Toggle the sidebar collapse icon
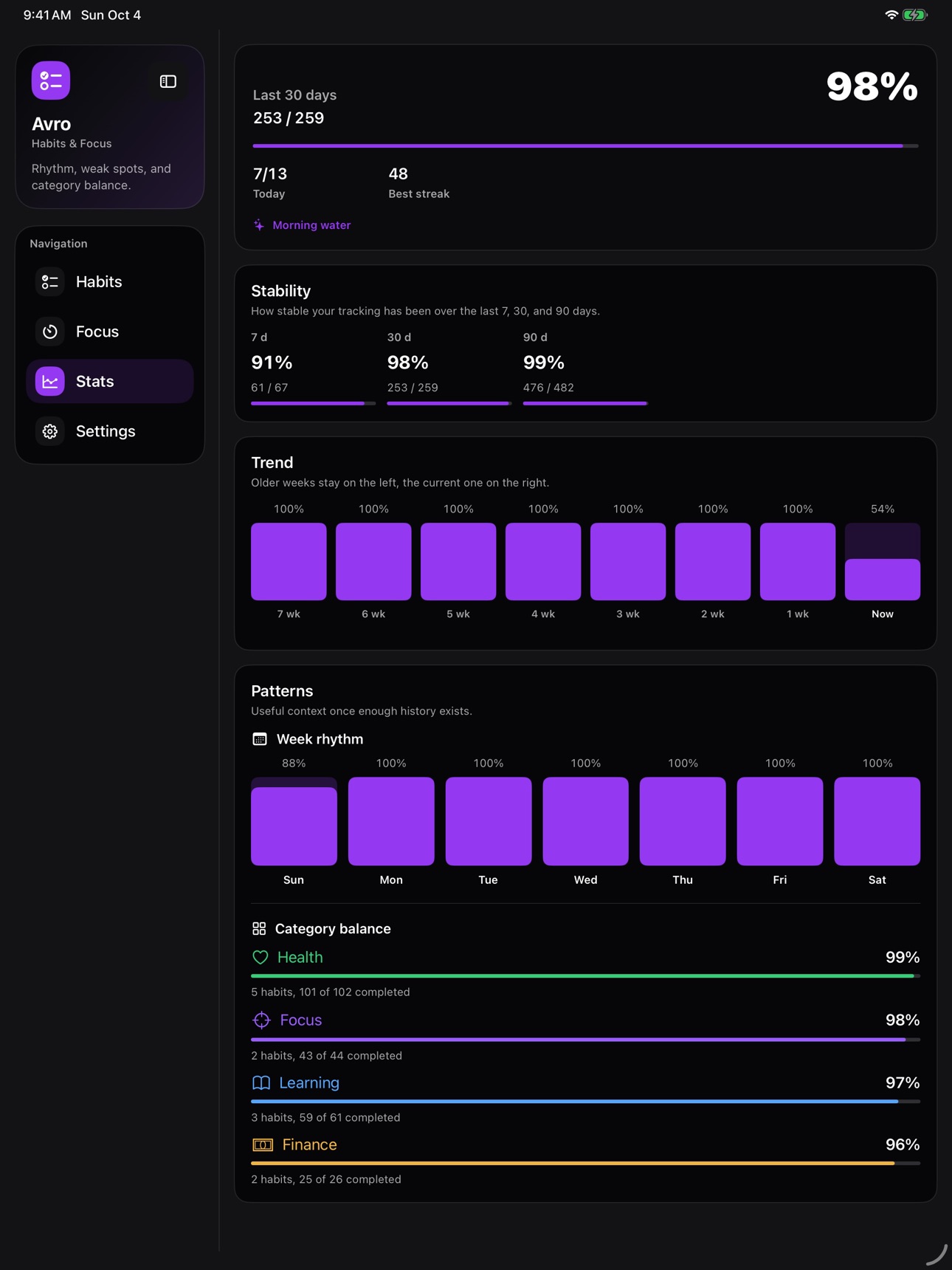 (168, 81)
